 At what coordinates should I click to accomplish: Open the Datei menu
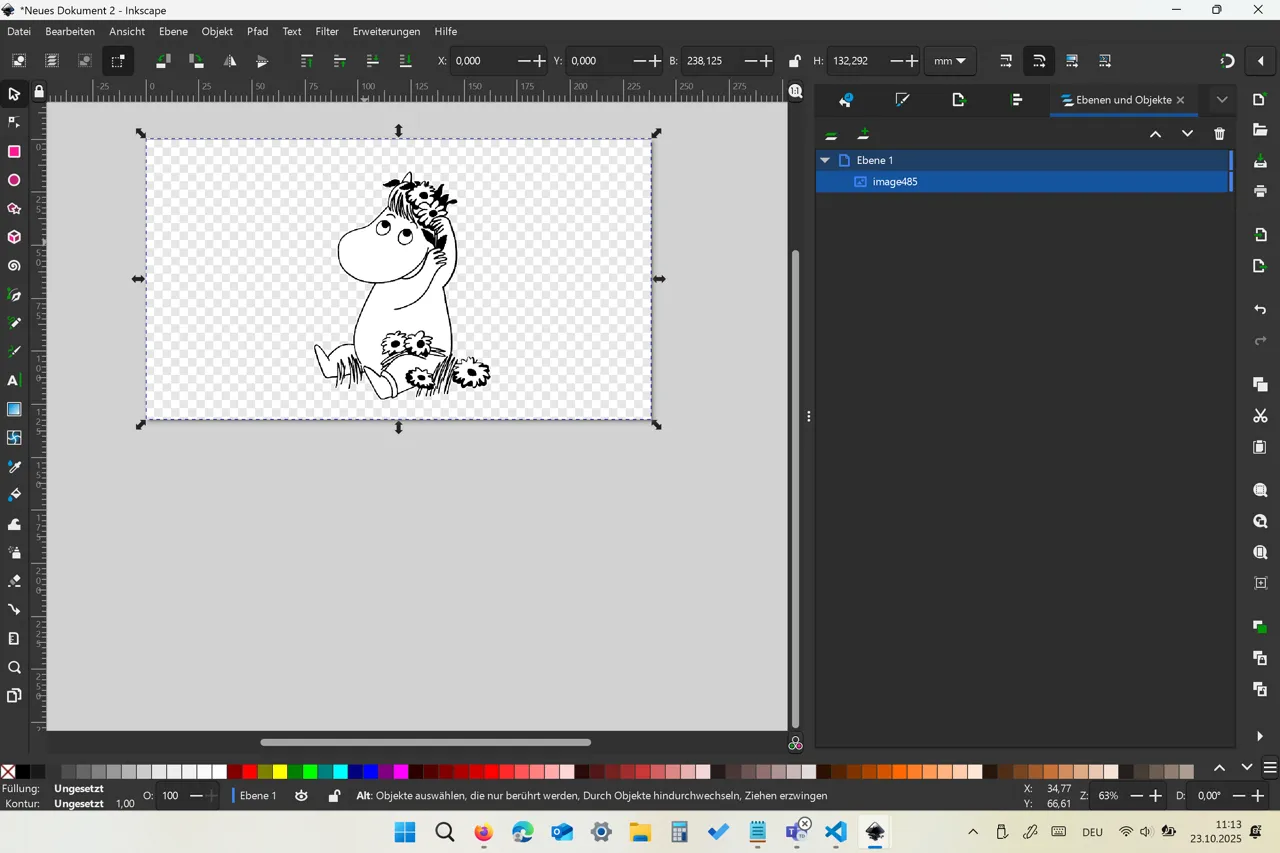point(19,32)
